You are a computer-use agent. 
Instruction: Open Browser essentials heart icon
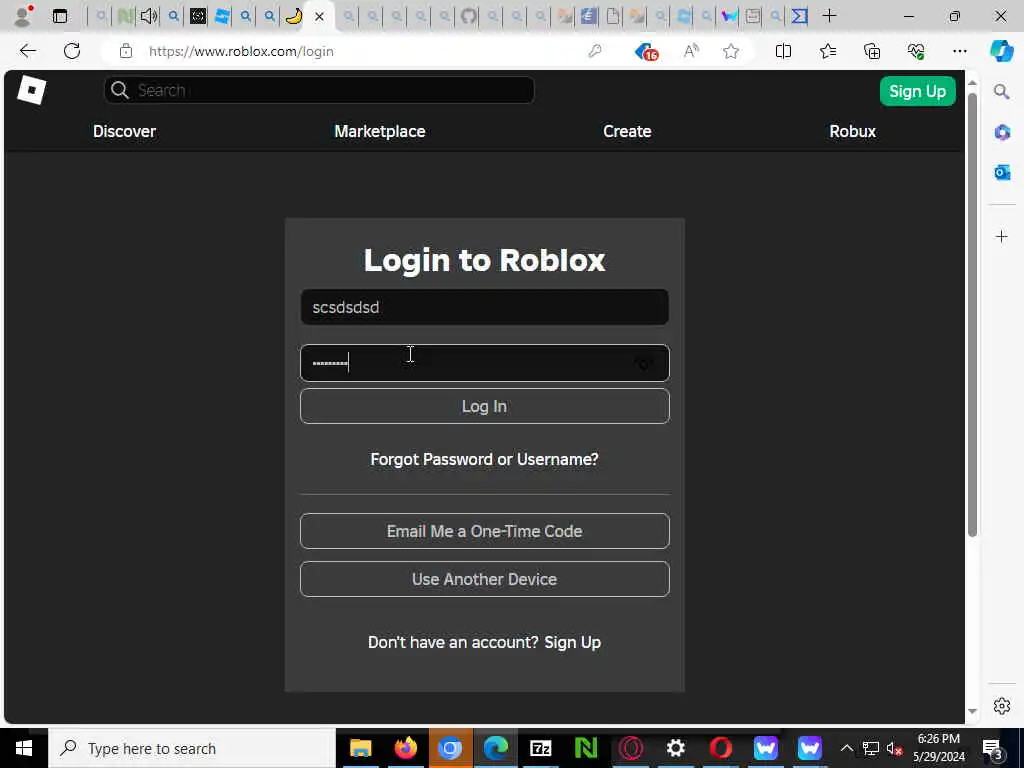coord(916,51)
